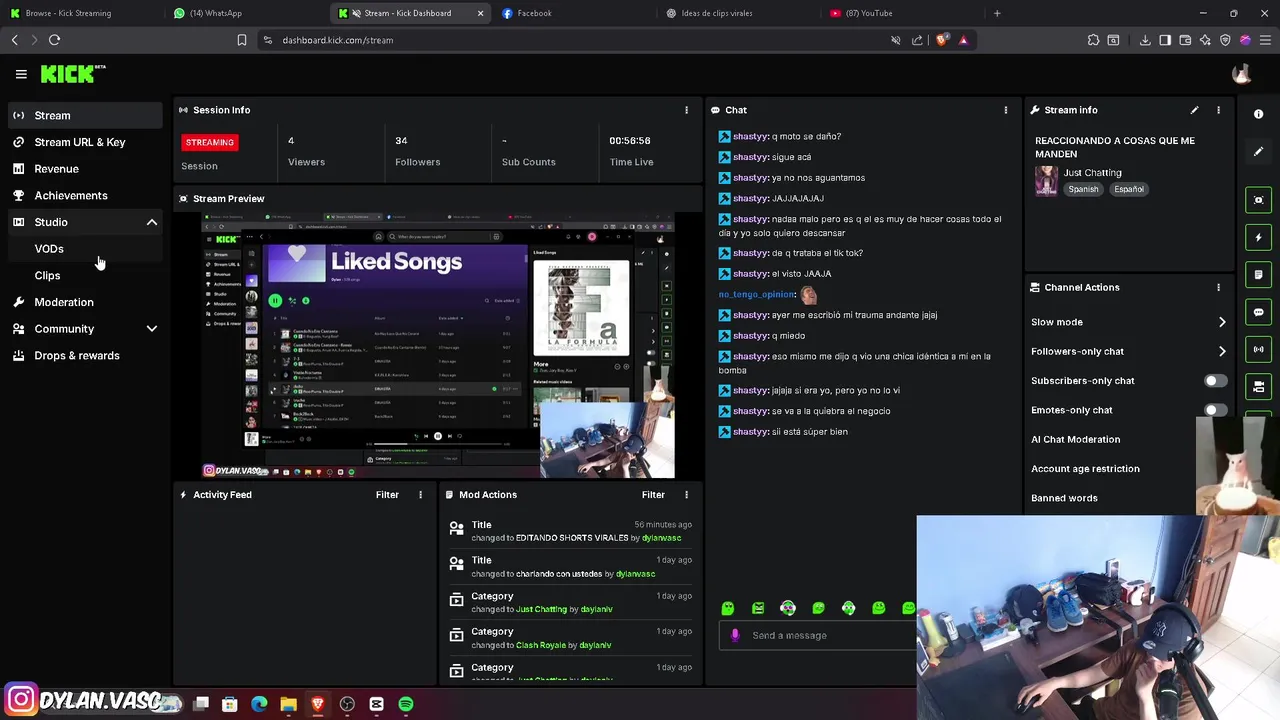
Task: Go to the Revenue page
Action: (85, 169)
